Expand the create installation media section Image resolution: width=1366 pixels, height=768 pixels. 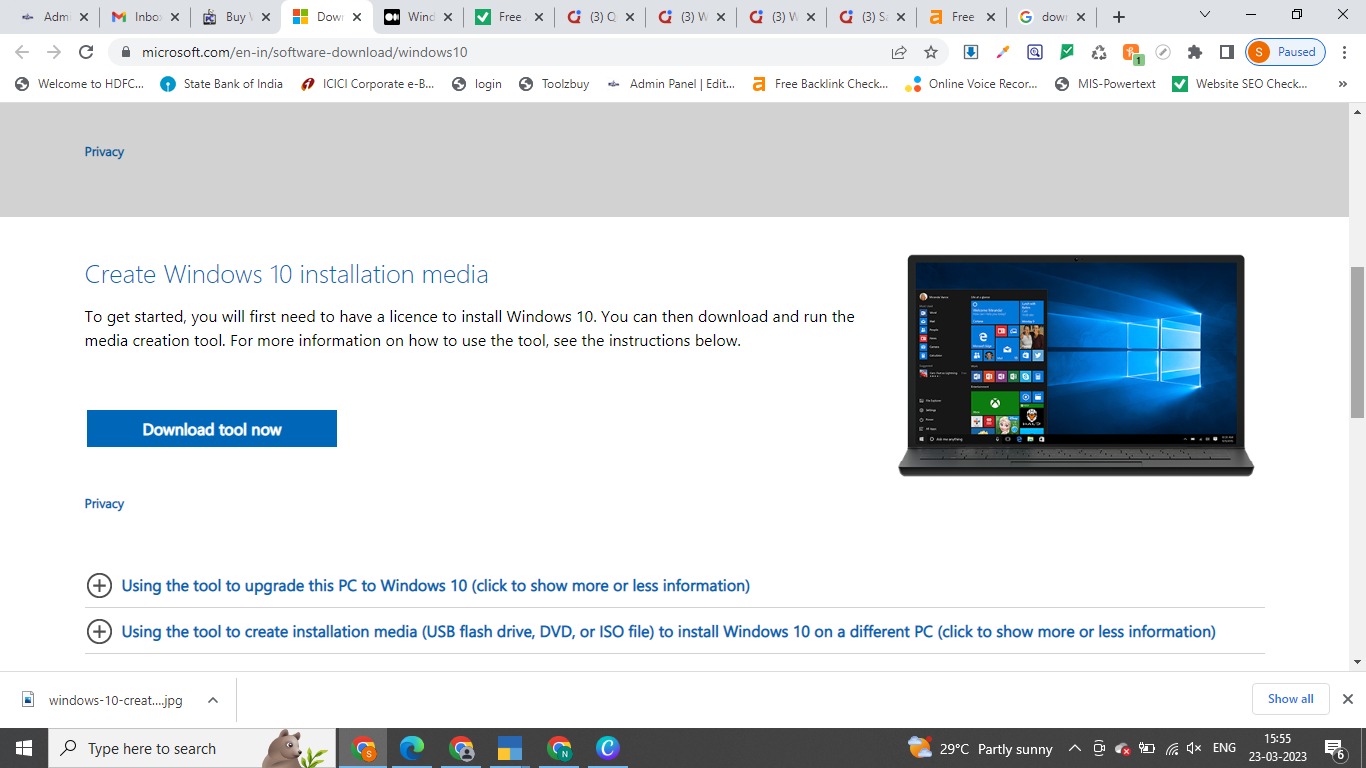point(651,631)
